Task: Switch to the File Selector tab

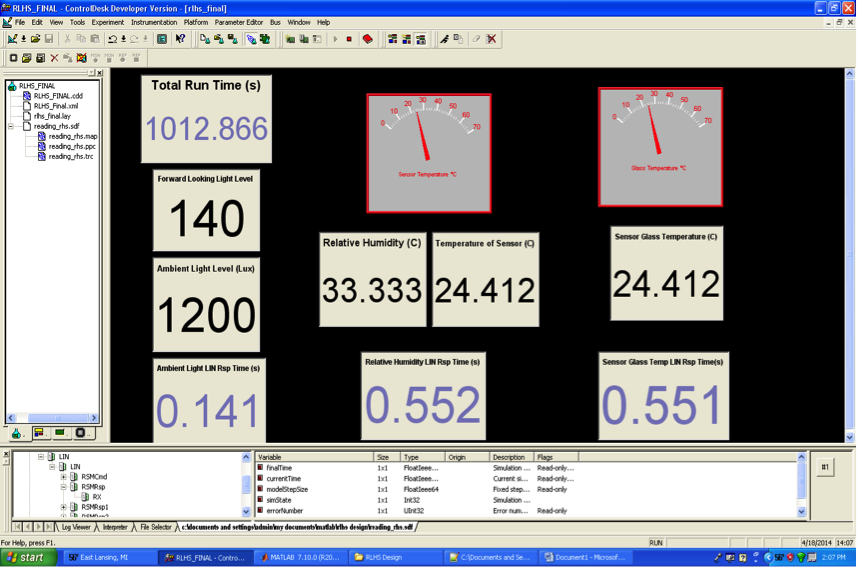Action: (156, 527)
